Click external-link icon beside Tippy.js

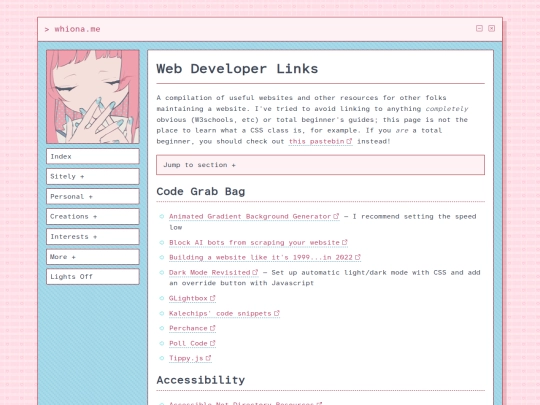click(x=208, y=358)
